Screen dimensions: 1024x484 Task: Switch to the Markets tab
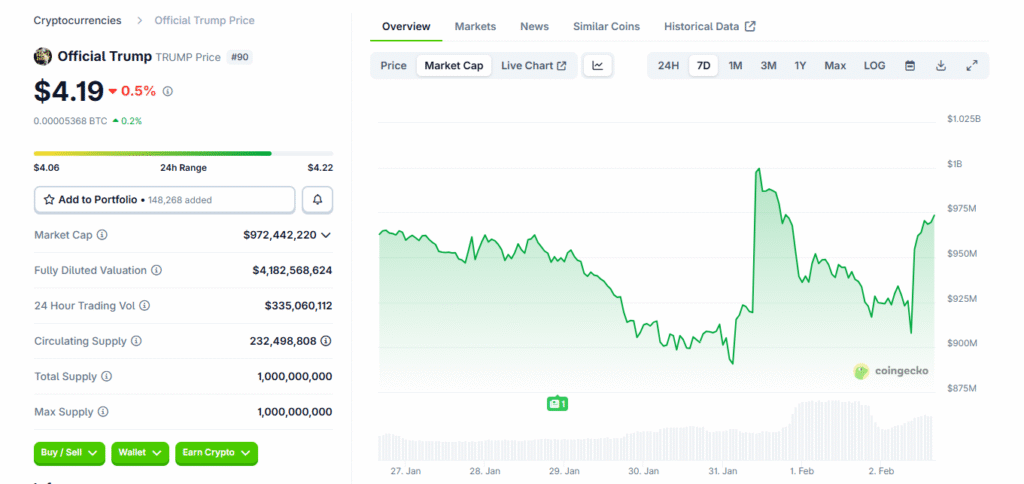[x=475, y=26]
